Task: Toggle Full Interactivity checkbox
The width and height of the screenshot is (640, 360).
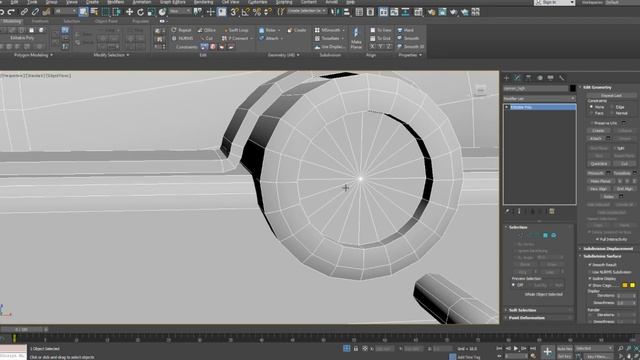Action: coord(597,239)
